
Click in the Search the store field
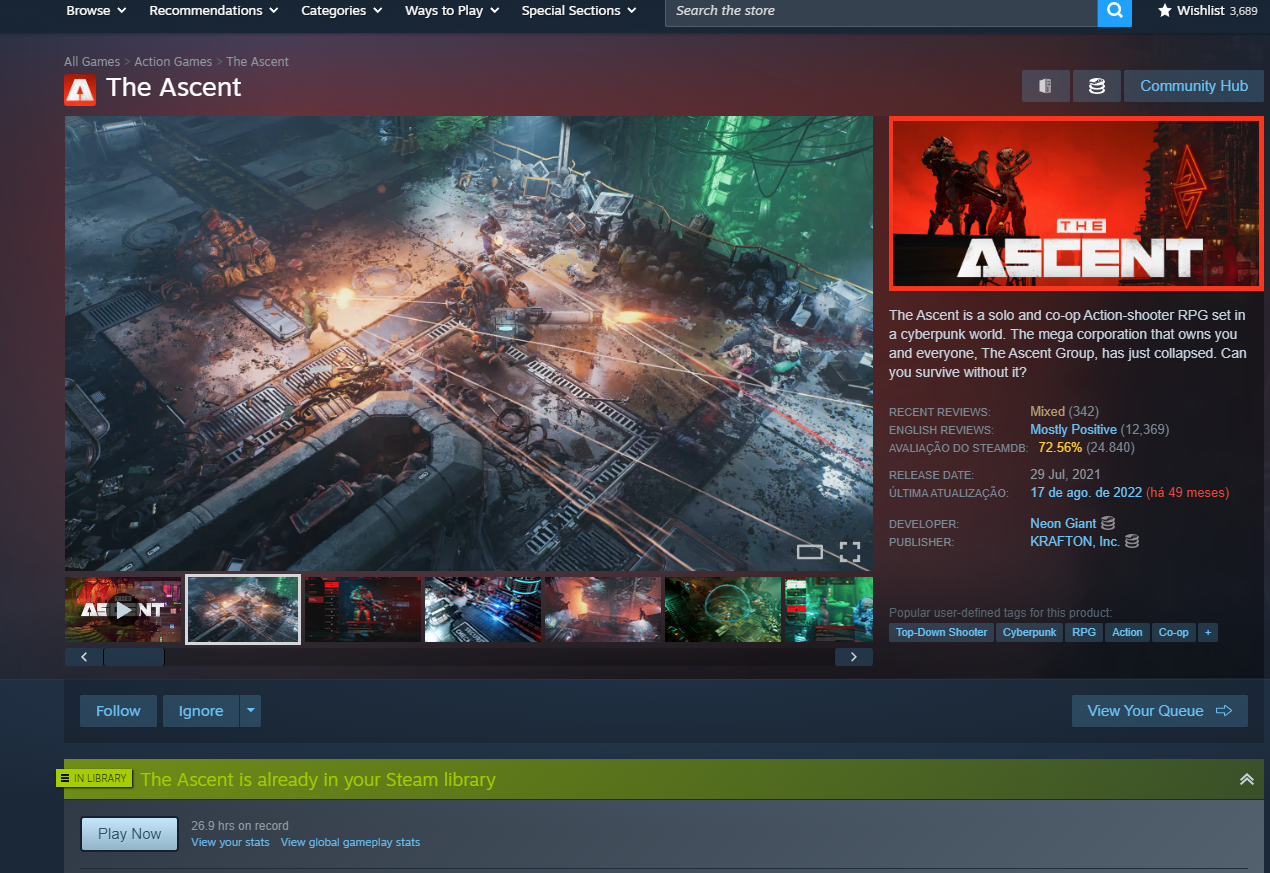881,11
